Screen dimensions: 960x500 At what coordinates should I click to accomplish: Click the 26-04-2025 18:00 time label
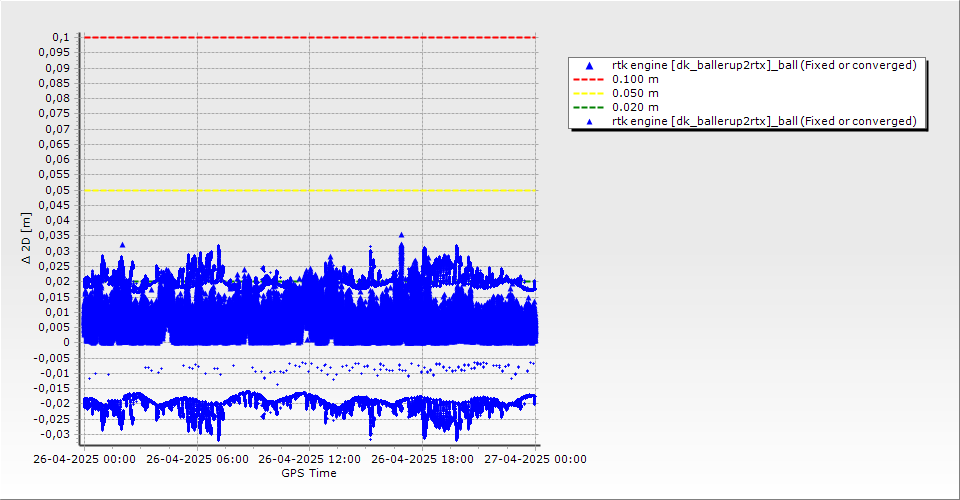click(x=422, y=459)
